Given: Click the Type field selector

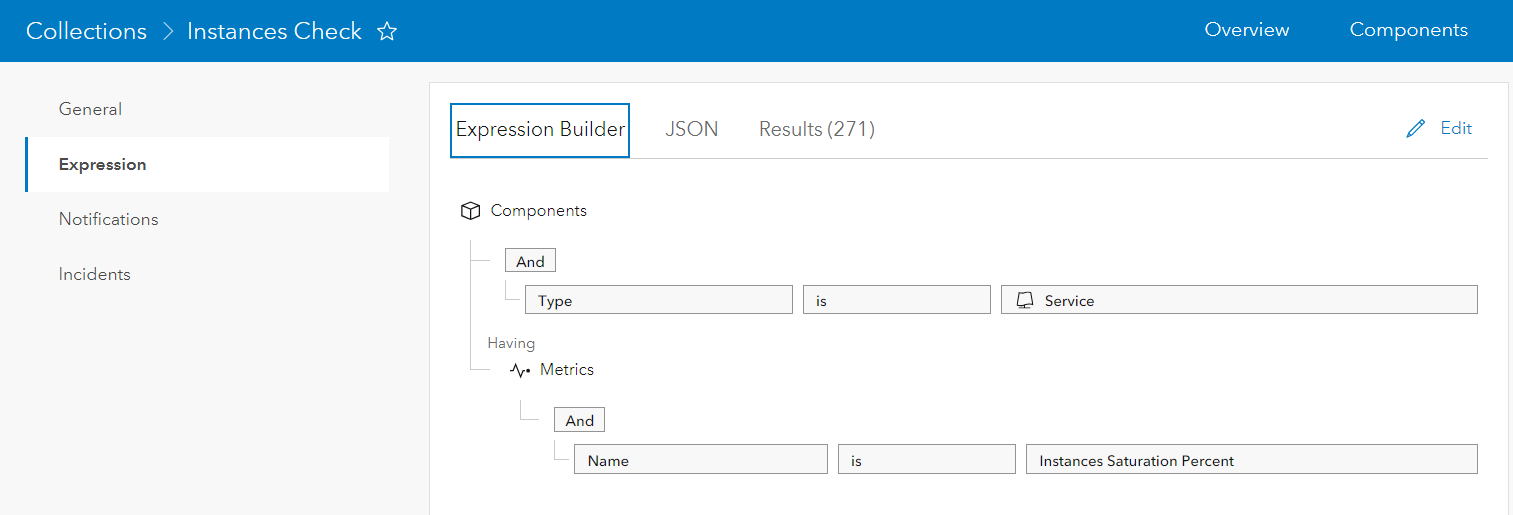Looking at the screenshot, I should click(658, 300).
